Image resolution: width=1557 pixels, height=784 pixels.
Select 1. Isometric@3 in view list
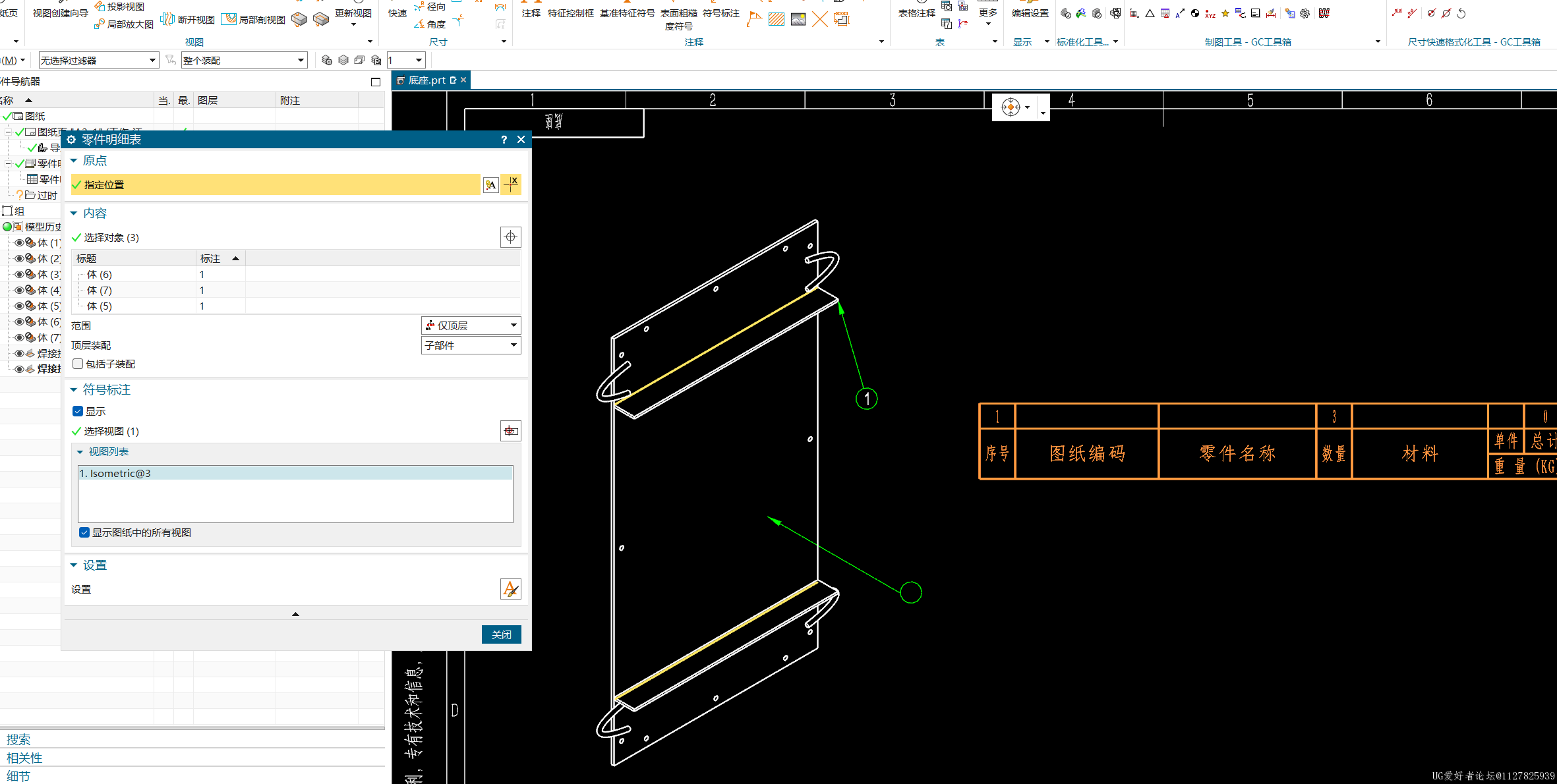[295, 473]
